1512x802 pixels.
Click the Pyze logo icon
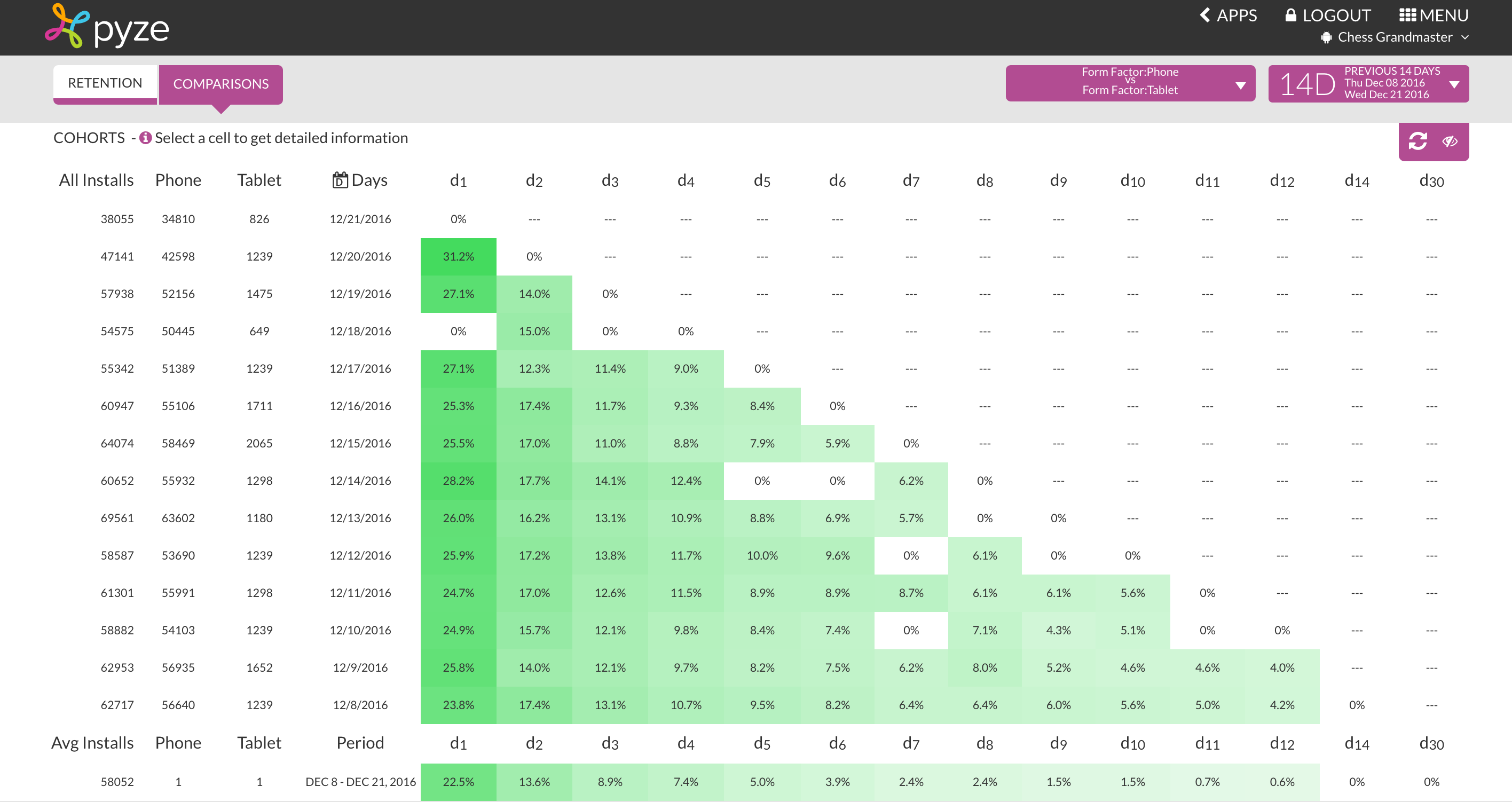coord(67,26)
